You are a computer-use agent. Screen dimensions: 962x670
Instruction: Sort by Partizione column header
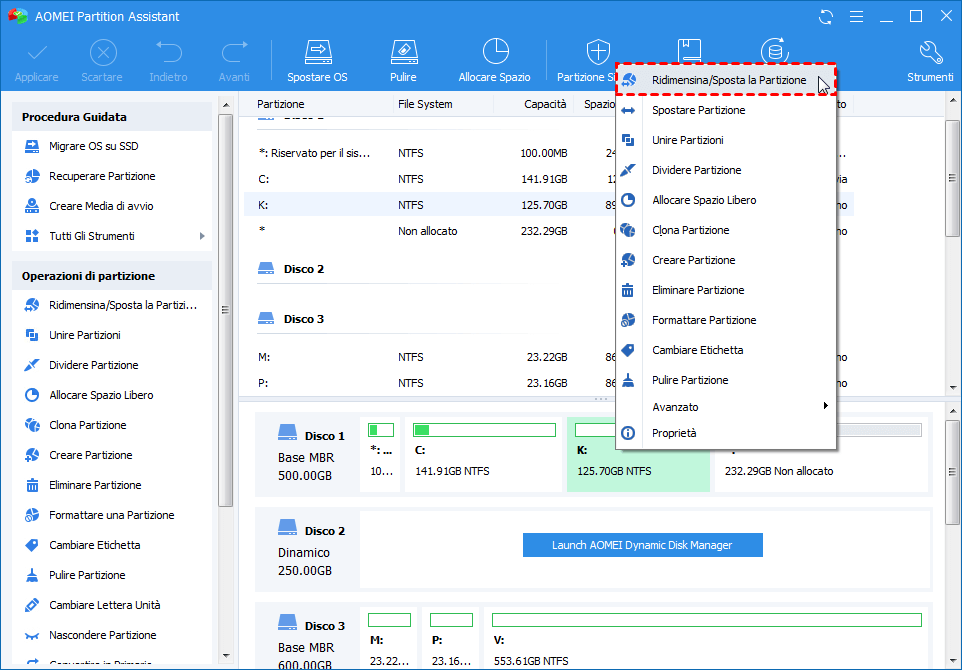(x=280, y=104)
